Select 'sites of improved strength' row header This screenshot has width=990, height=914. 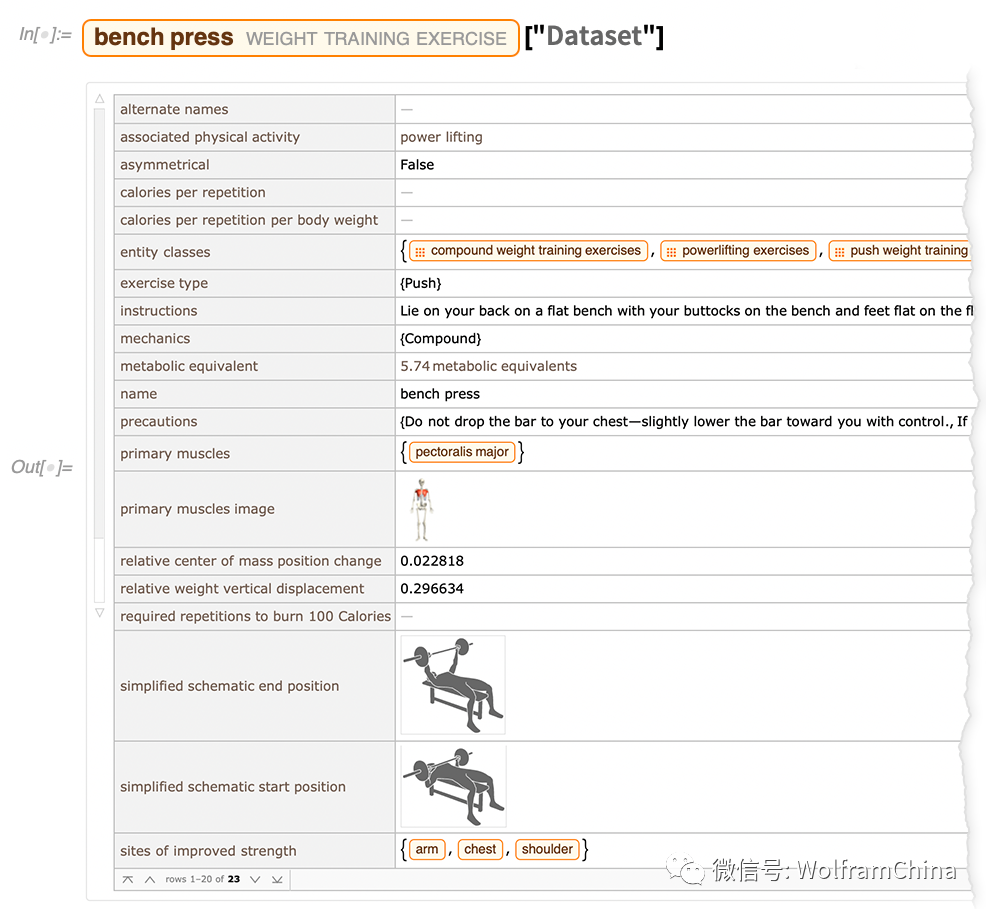click(x=254, y=851)
